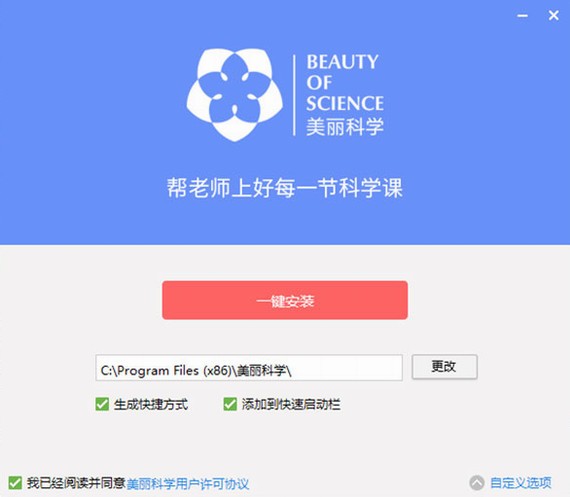Viewport: 570px width, 497px height.
Task: Click the 生成快捷方式 label text
Action: pos(151,404)
